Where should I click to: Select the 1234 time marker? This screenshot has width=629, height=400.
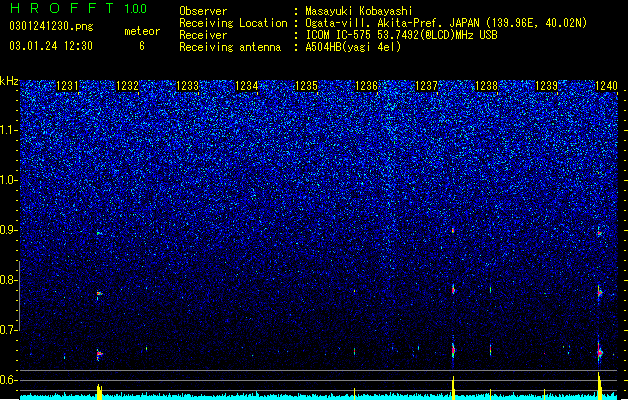[x=247, y=86]
